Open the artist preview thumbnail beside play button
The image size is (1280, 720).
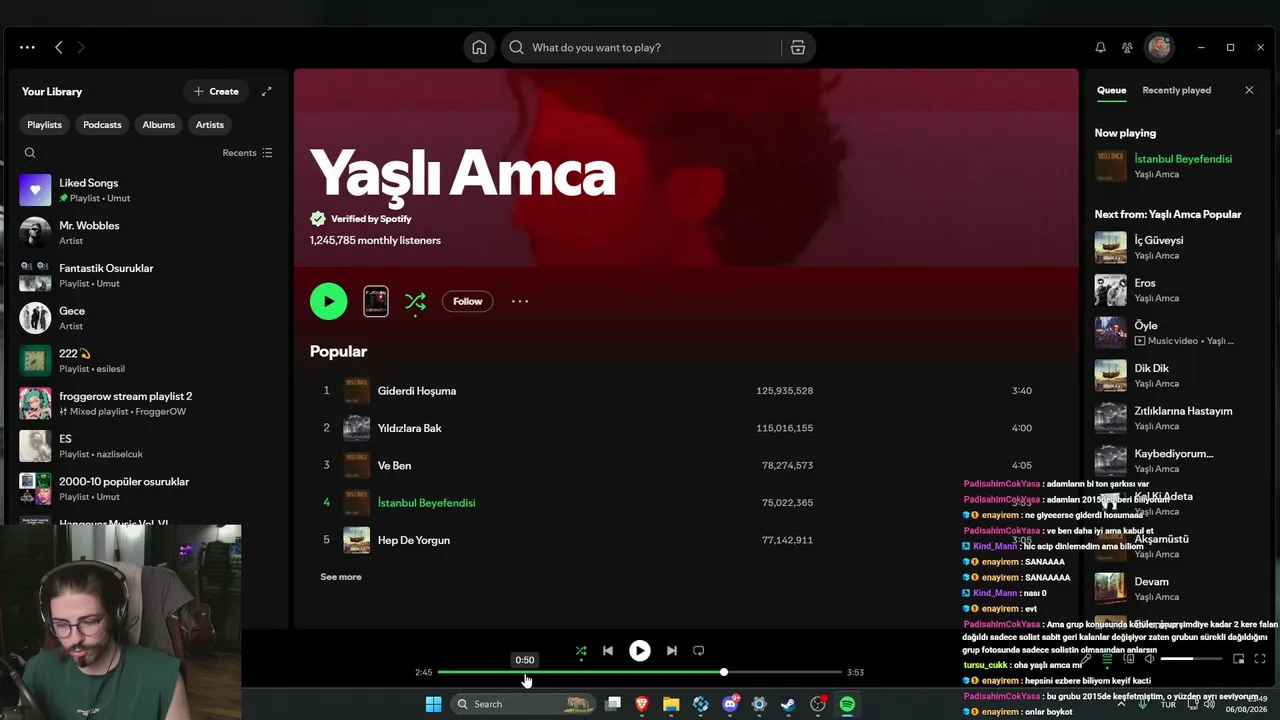click(376, 301)
